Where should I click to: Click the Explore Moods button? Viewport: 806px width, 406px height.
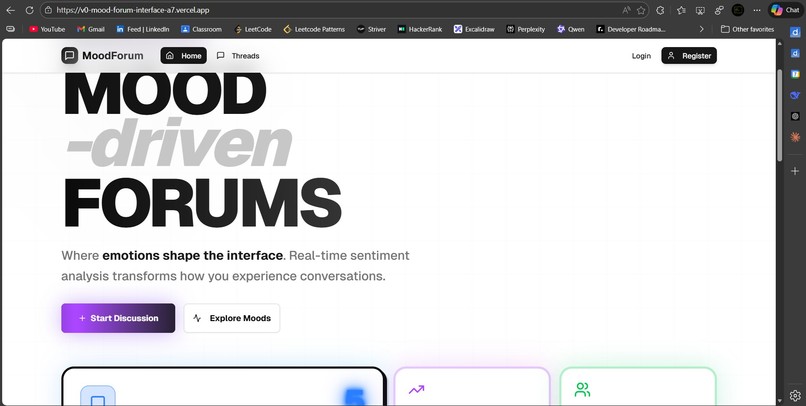pos(232,318)
